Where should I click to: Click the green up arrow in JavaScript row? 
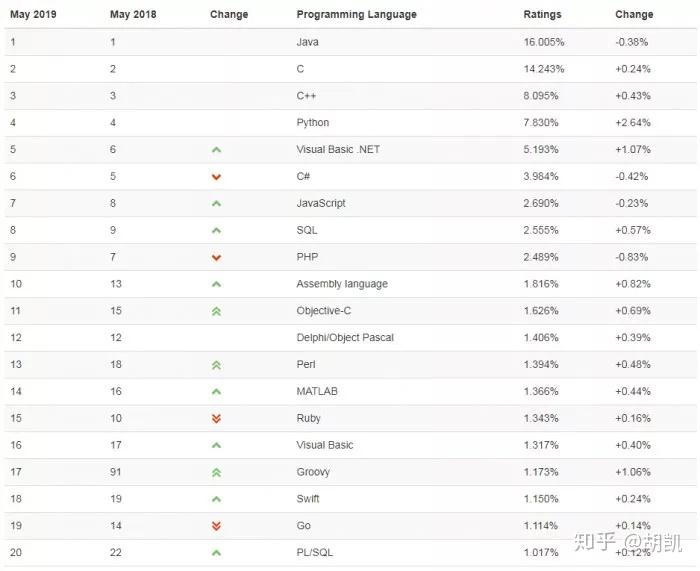click(216, 203)
